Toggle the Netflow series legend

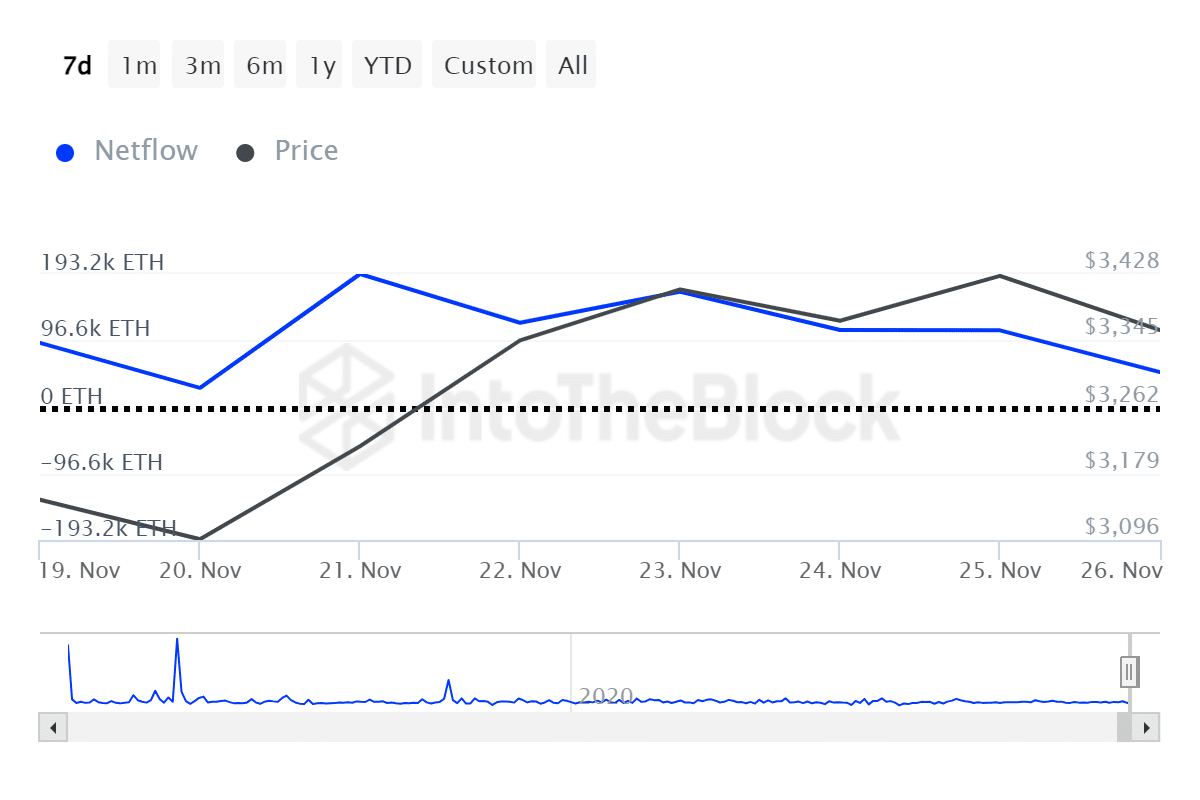coord(146,151)
